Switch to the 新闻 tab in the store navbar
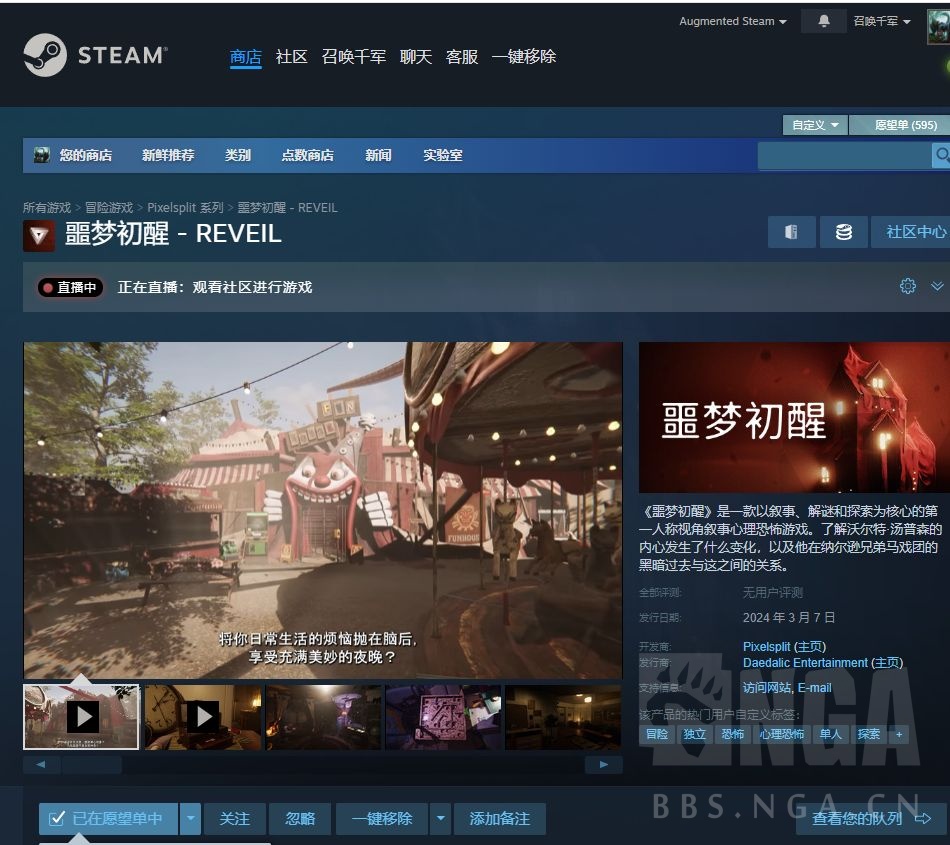Image resolution: width=950 pixels, height=845 pixels. pos(378,155)
